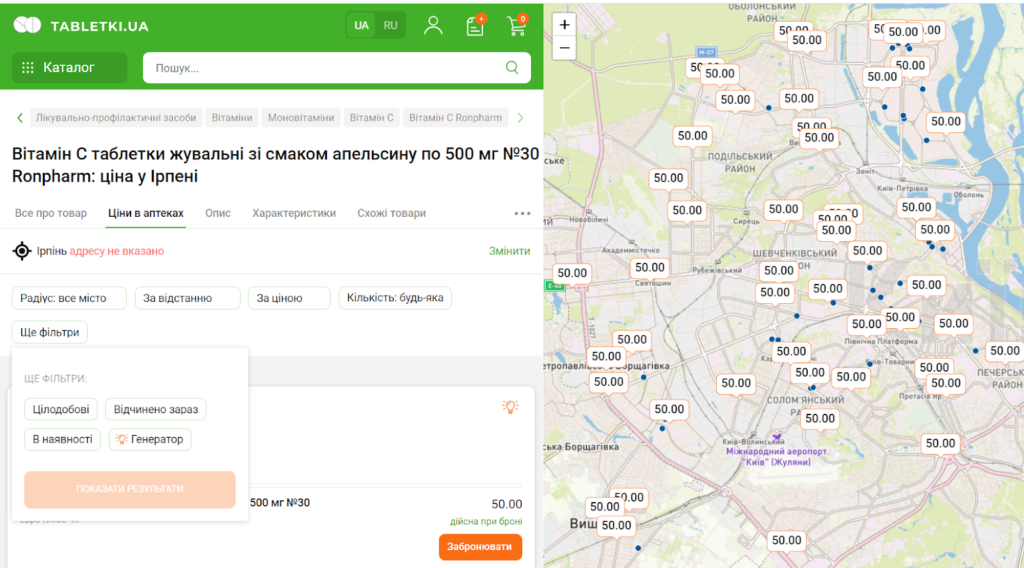The width and height of the screenshot is (1024, 568).
Task: Open the orders list clipboard icon
Action: 475,26
